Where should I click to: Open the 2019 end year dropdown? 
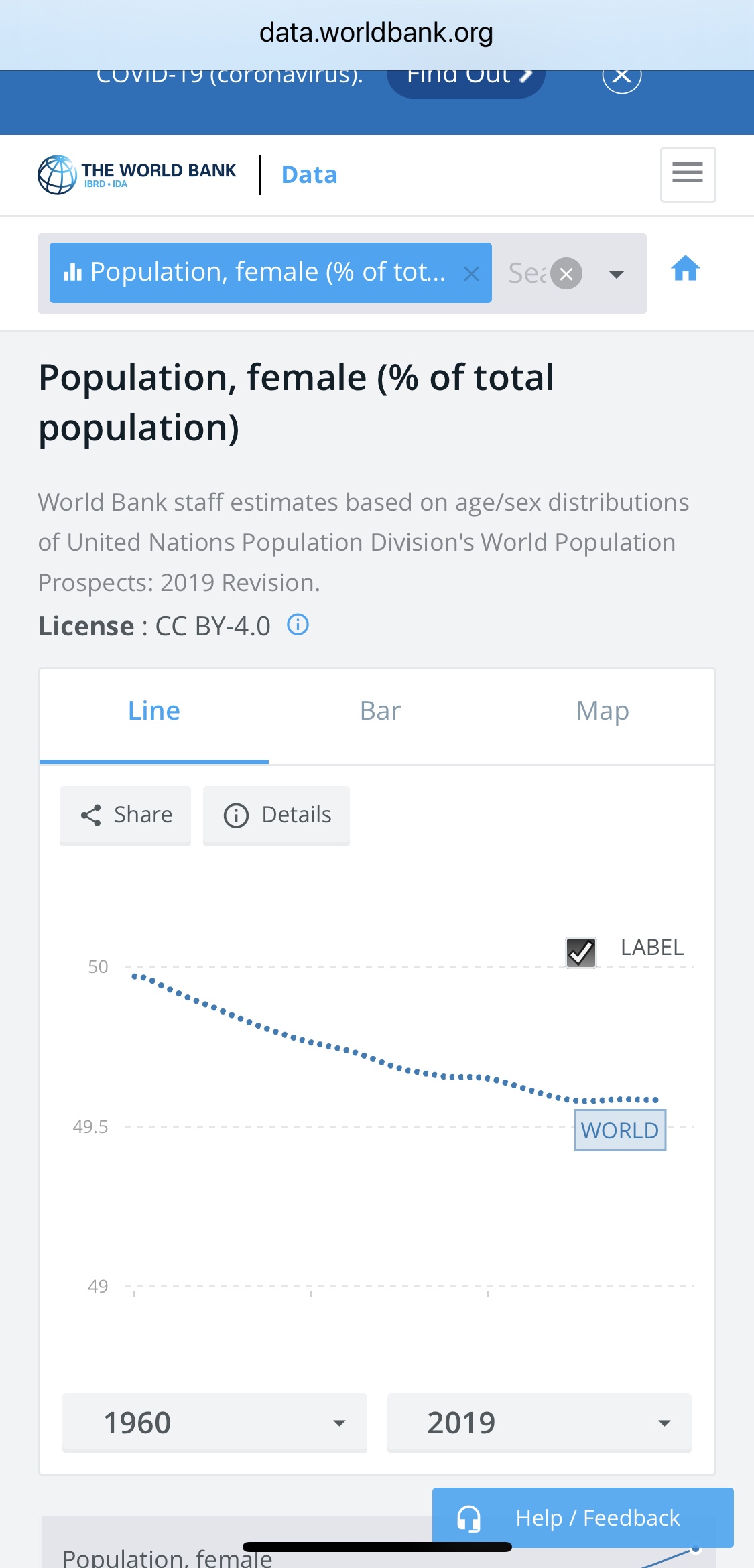tap(539, 1422)
